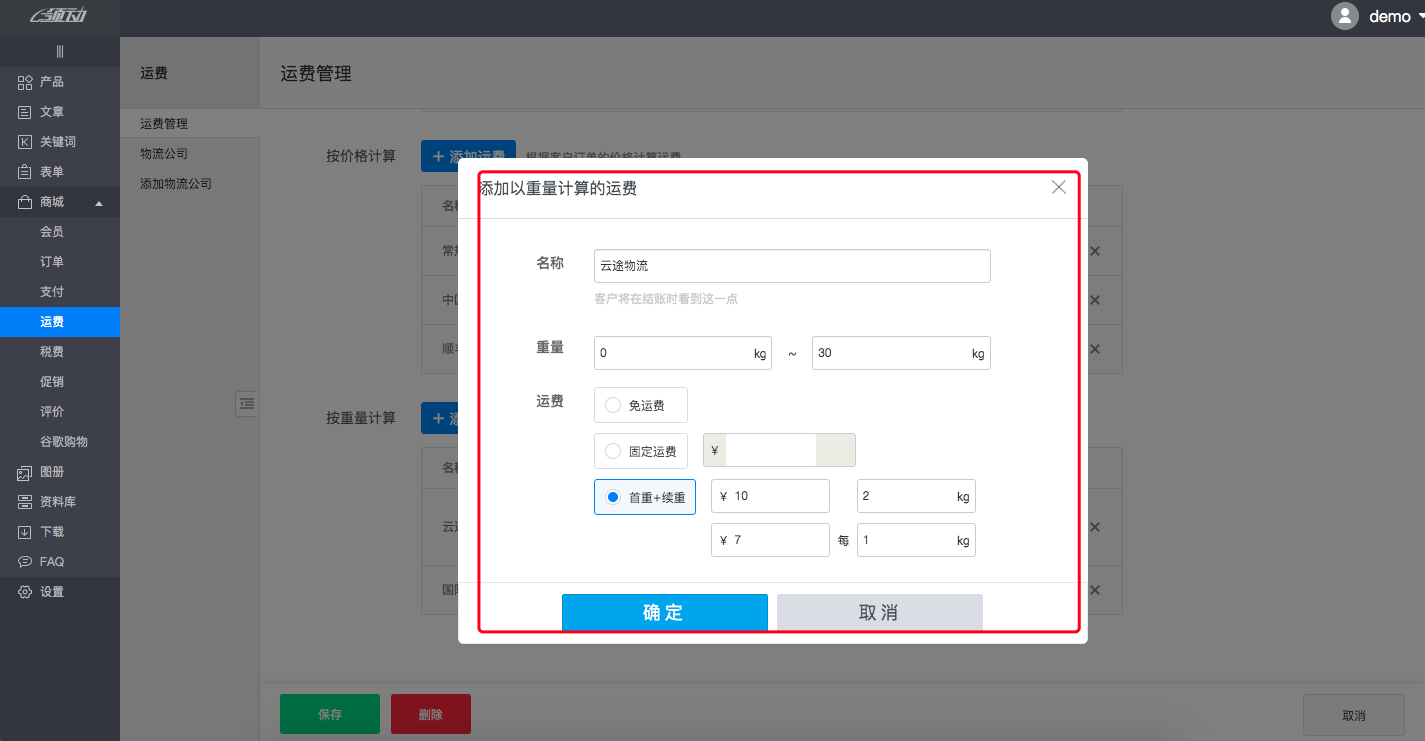Screen dimensions: 1425x741
Task: Click the 名称 name field with 云途物流
Action: click(x=791, y=266)
